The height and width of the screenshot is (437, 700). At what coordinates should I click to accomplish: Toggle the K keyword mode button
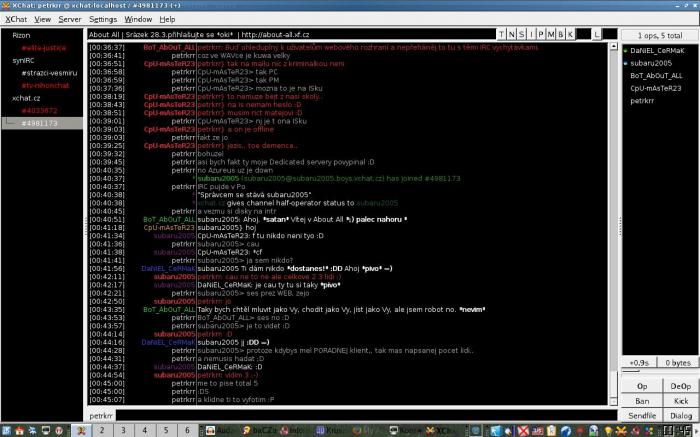570,34
